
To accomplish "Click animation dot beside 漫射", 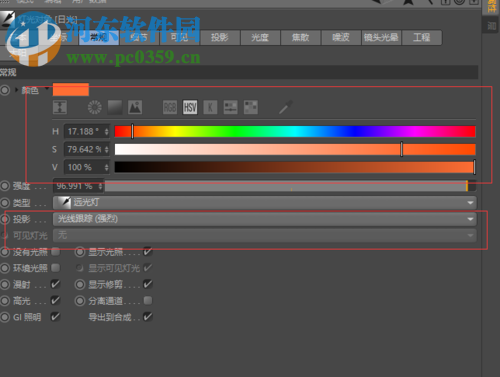I will pyautogui.click(x=5, y=284).
